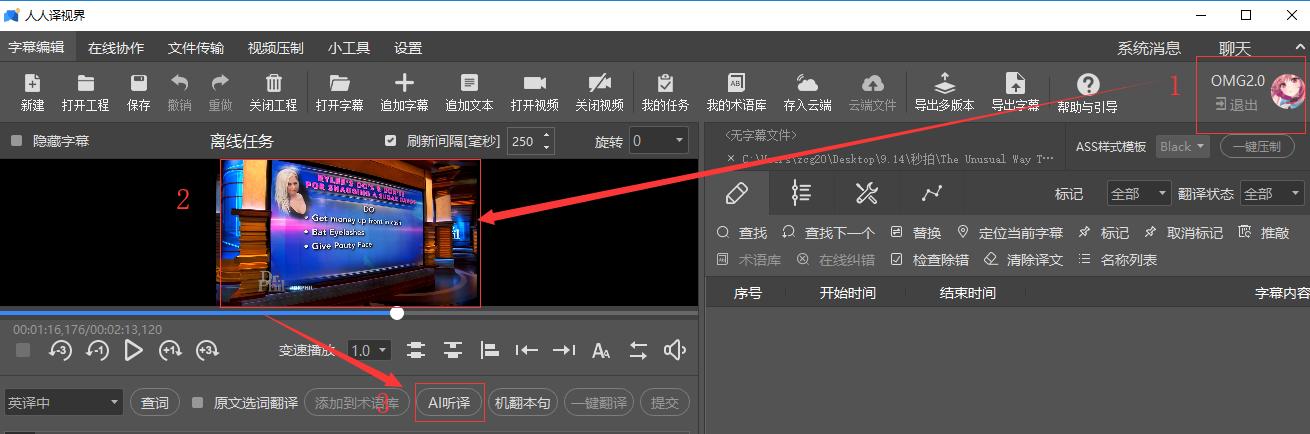Open the 设置 menu
Image resolution: width=1310 pixels, height=434 pixels.
(x=408, y=48)
